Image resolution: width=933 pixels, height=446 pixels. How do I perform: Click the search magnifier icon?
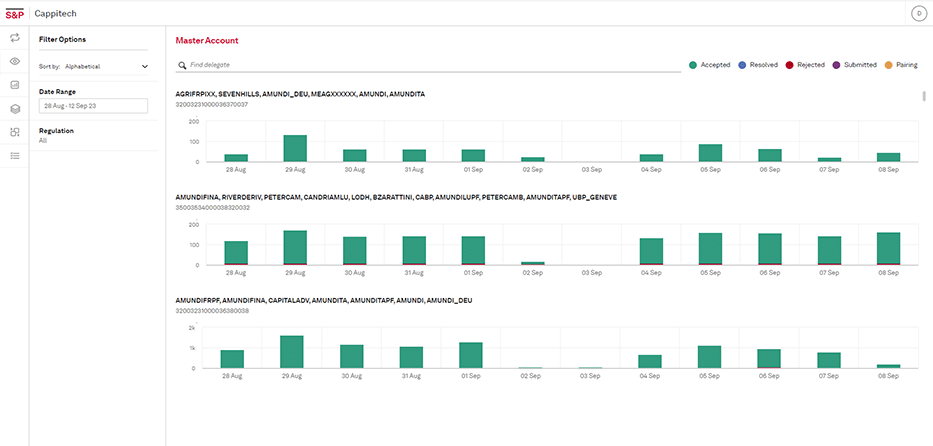pos(182,65)
